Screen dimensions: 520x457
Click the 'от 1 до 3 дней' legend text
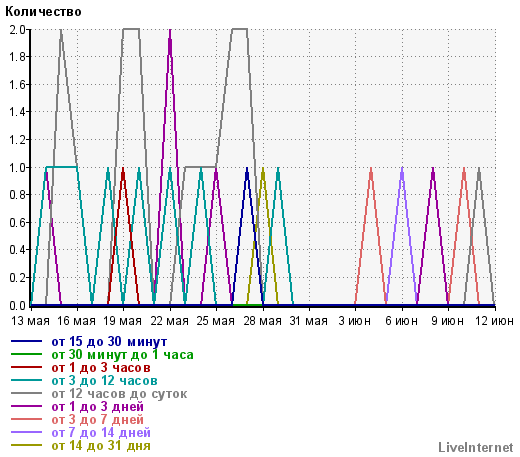coord(98,407)
